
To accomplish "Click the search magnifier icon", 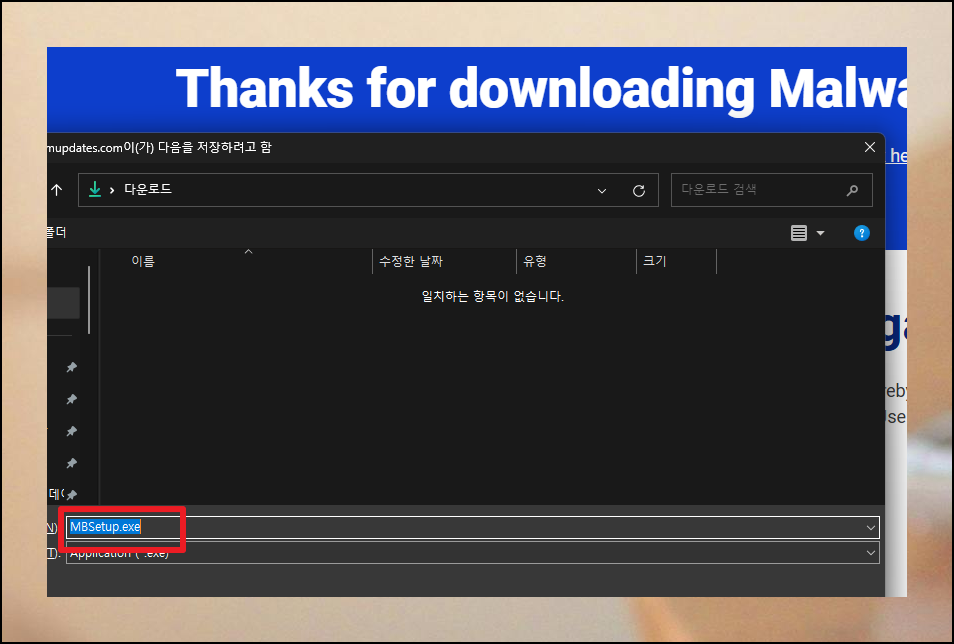I will click(x=852, y=190).
